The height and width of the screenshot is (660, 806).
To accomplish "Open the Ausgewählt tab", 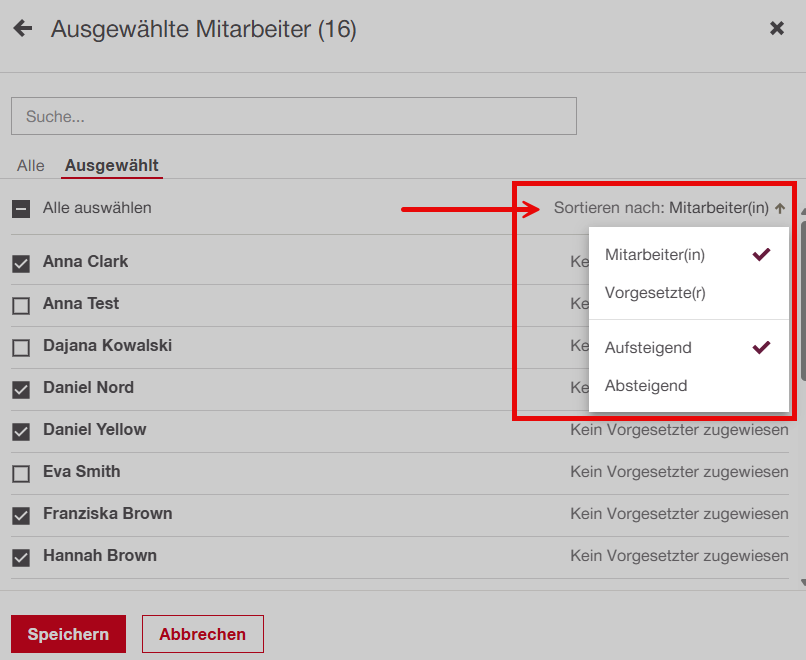I will click(x=112, y=165).
